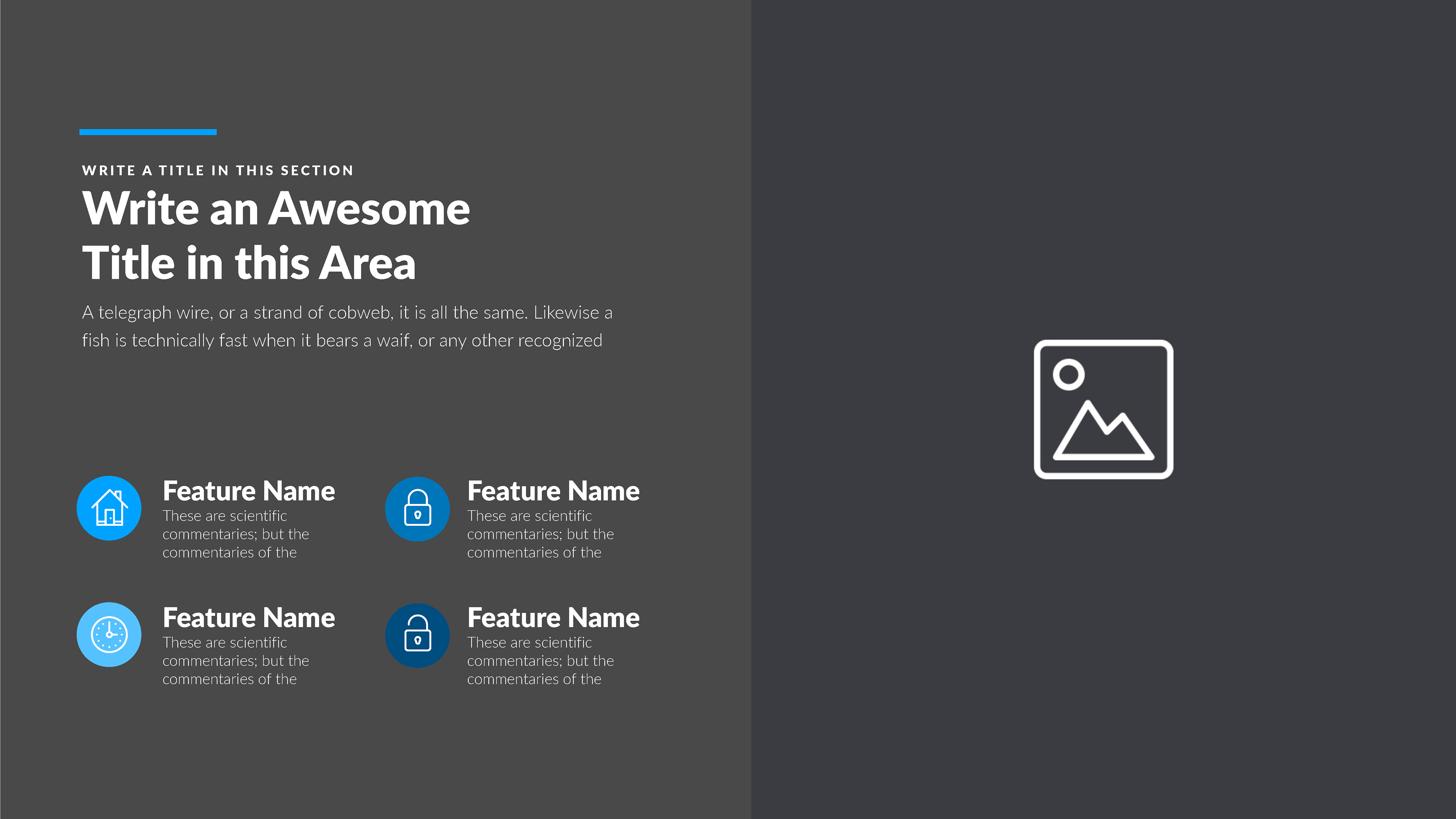This screenshot has height=819, width=1456.
Task: Select the 'WRITE A TITLE IN THIS SECTION' subtitle
Action: [x=218, y=170]
